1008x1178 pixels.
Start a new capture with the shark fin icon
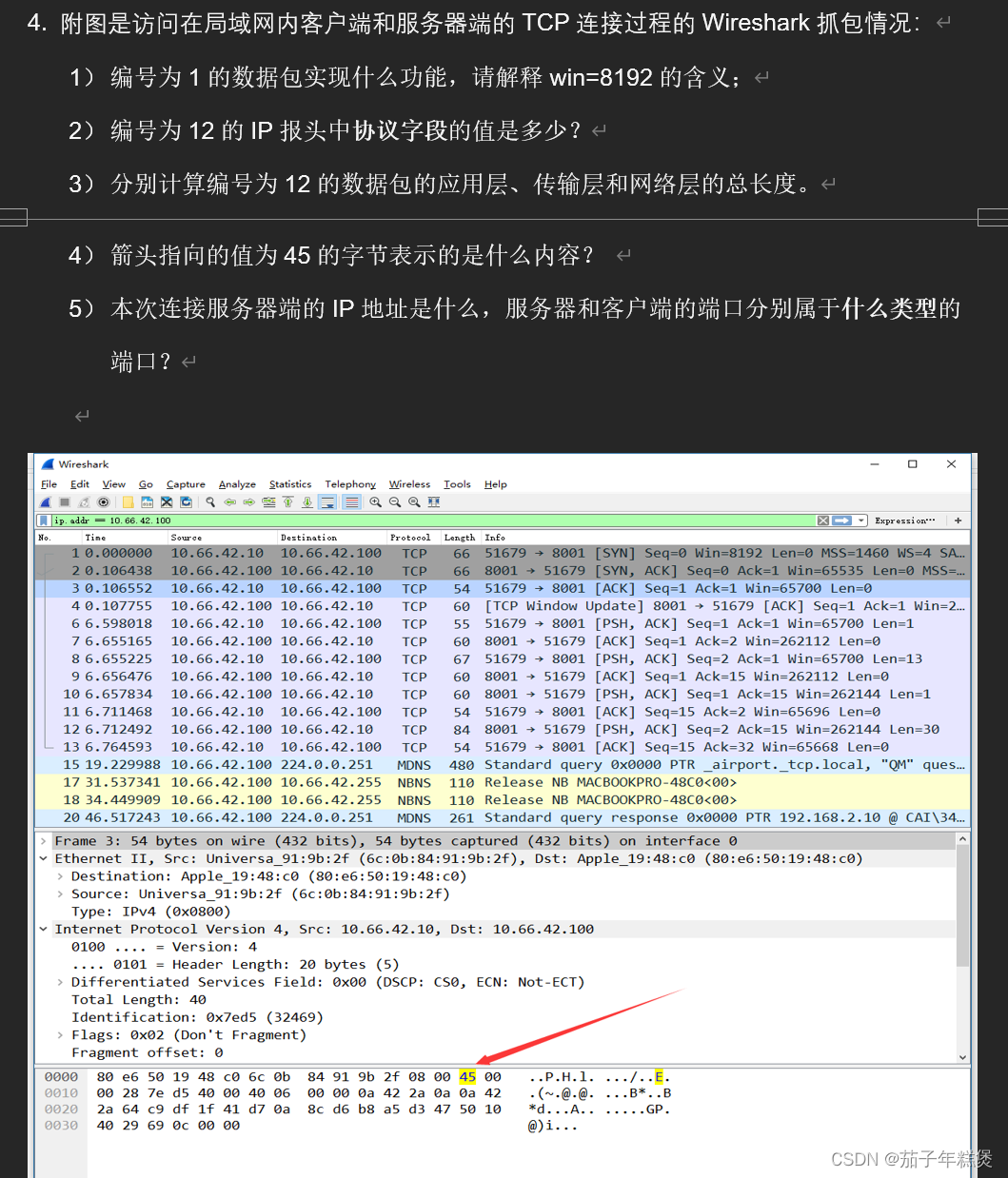pos(44,506)
